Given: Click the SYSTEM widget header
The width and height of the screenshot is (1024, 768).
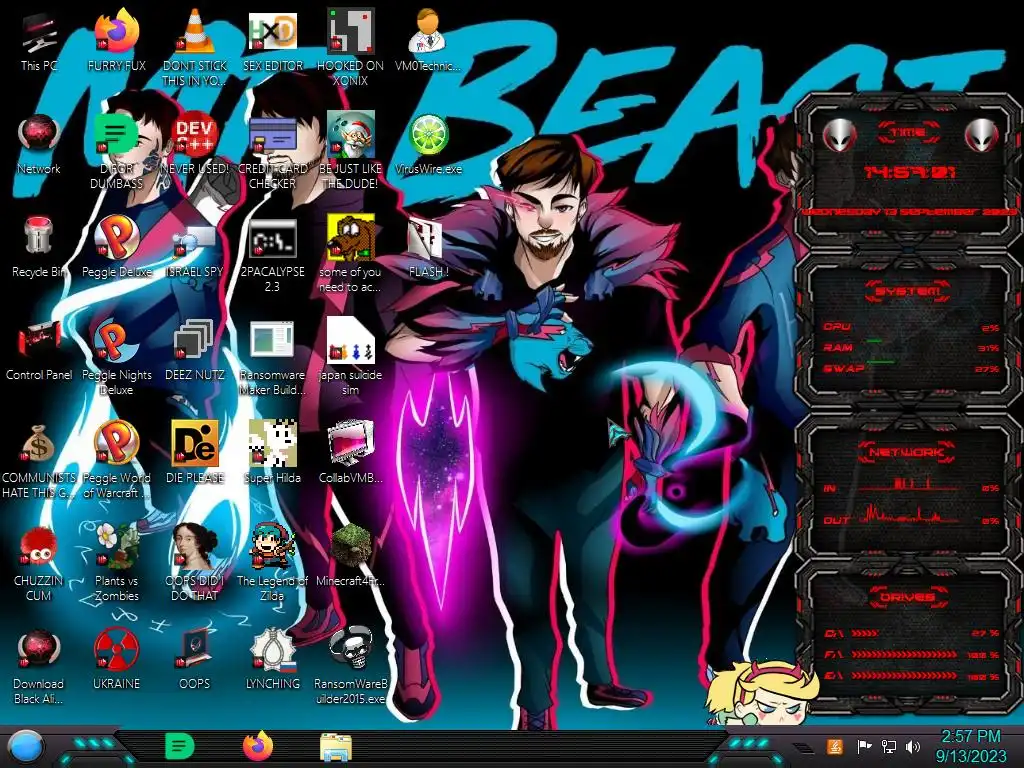Looking at the screenshot, I should 908,291.
